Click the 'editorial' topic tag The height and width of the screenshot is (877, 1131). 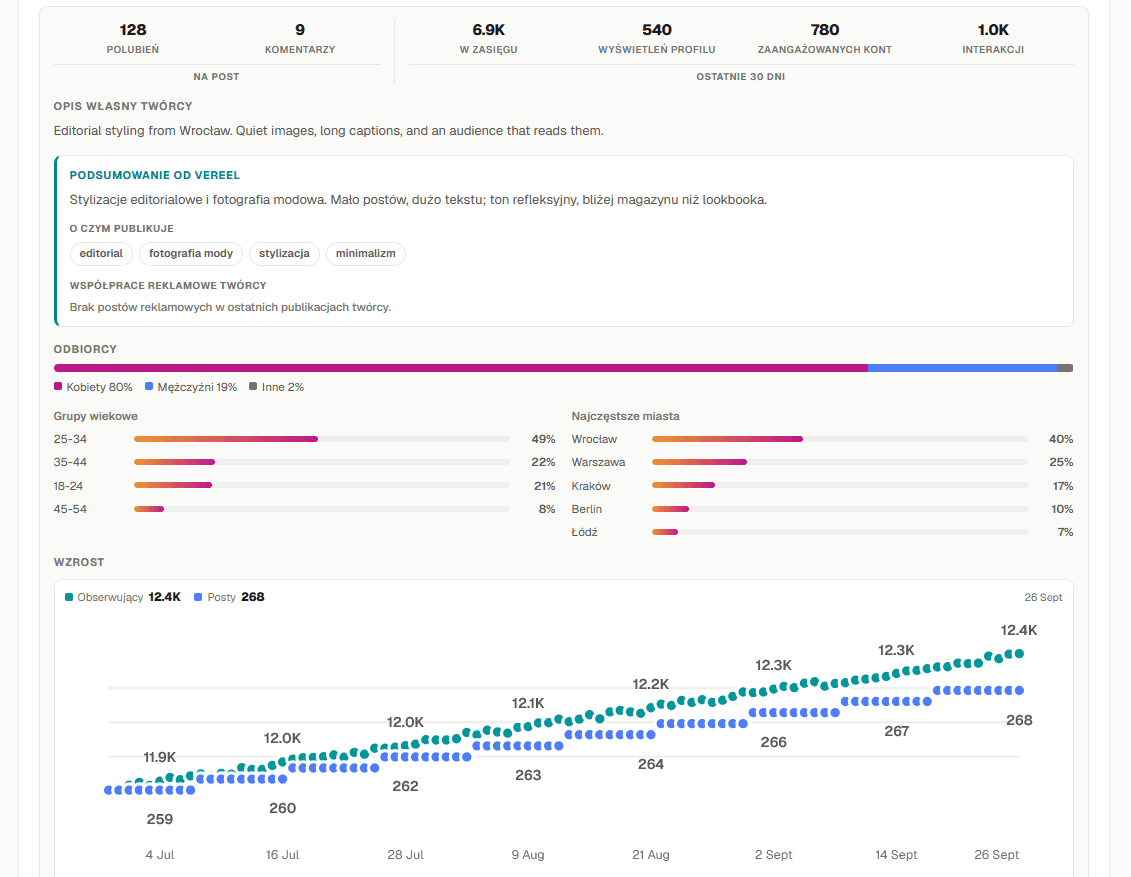101,254
